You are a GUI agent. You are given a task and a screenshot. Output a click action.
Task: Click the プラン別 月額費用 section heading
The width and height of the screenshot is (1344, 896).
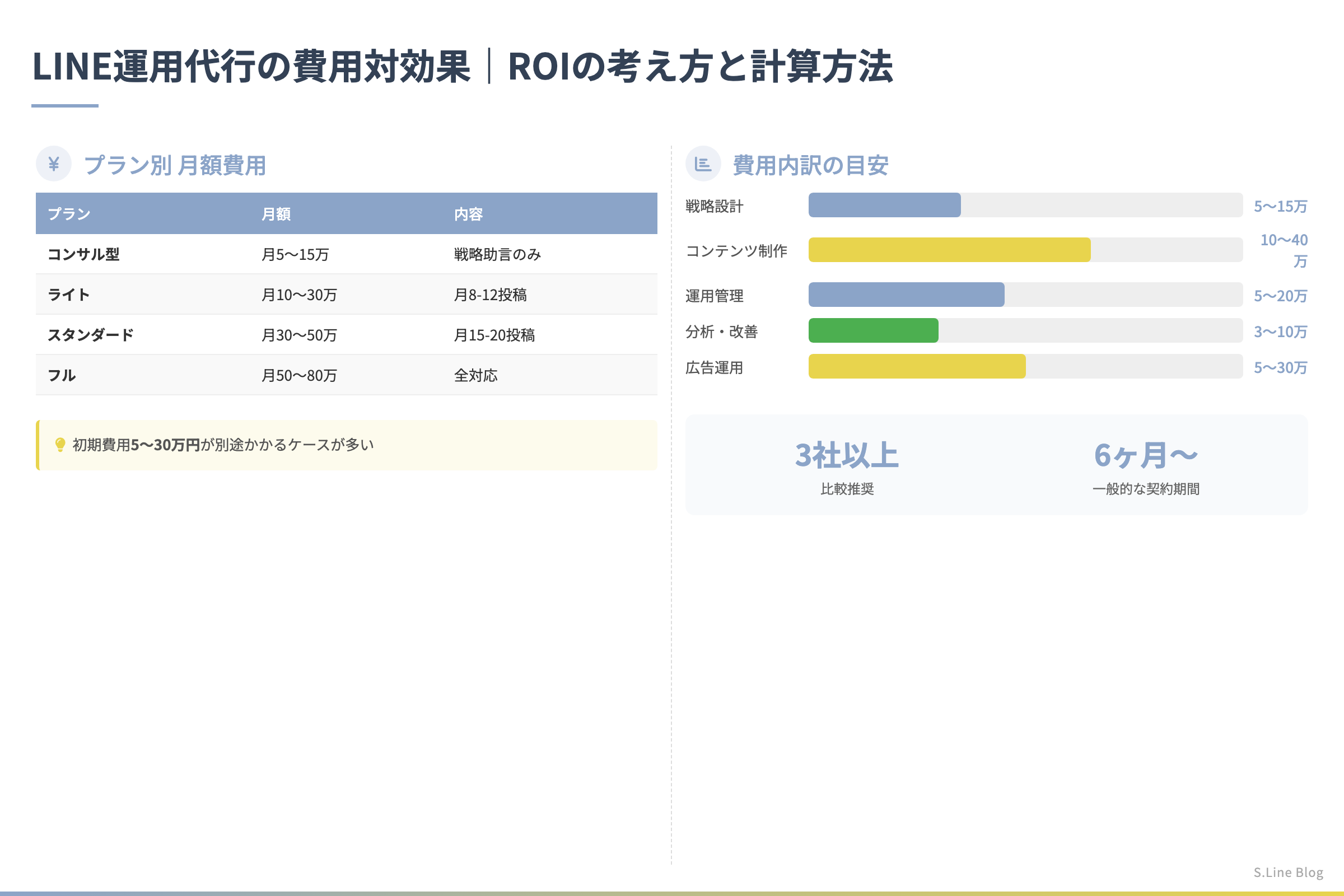pos(175,165)
